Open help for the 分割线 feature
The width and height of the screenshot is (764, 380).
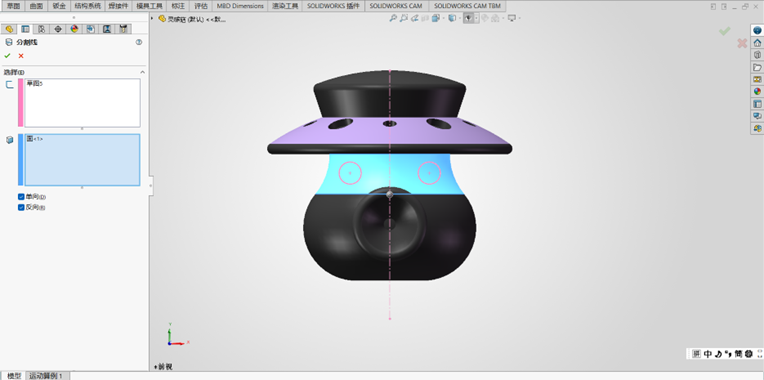coord(139,42)
